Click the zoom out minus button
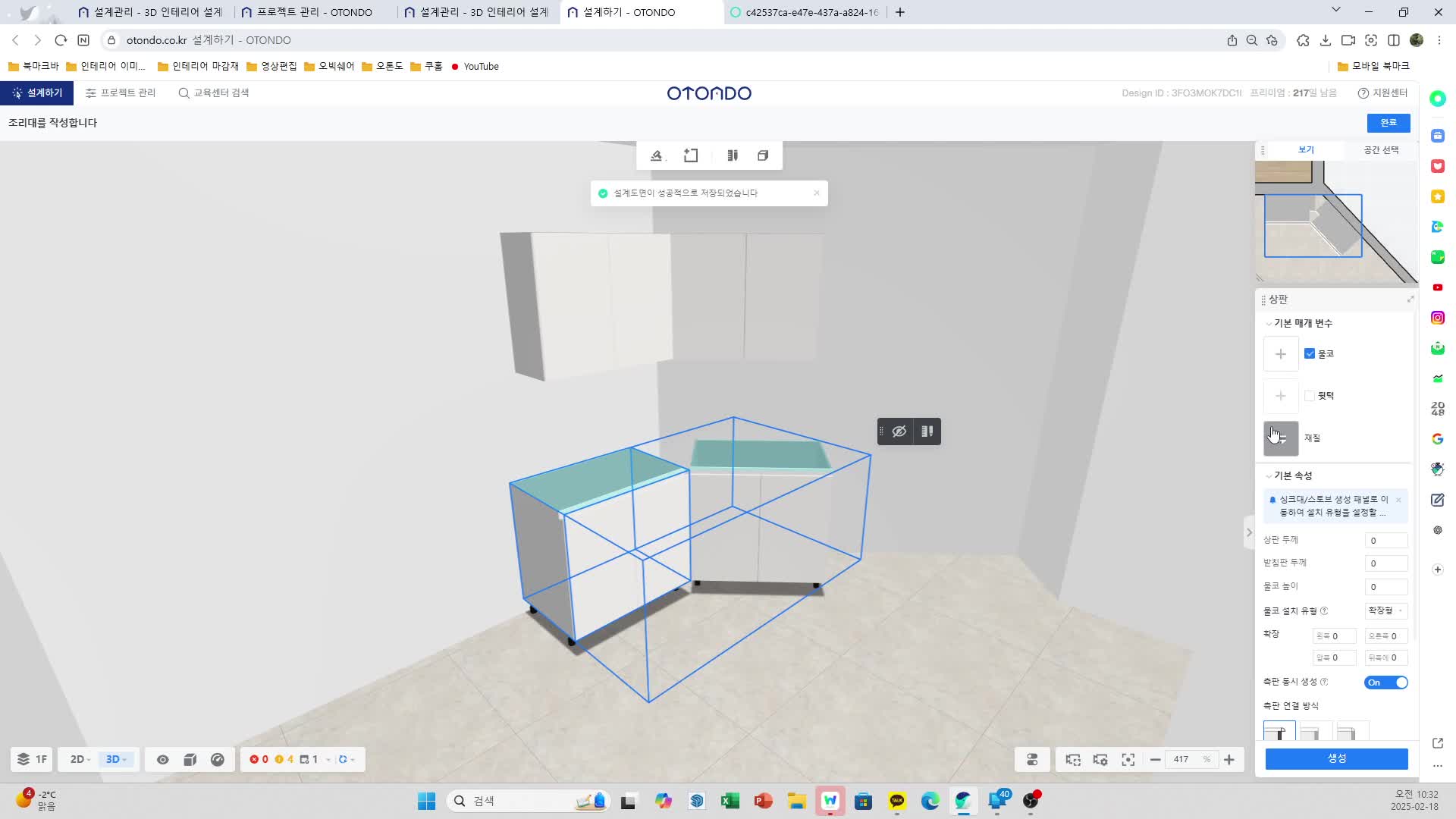 point(1155,759)
